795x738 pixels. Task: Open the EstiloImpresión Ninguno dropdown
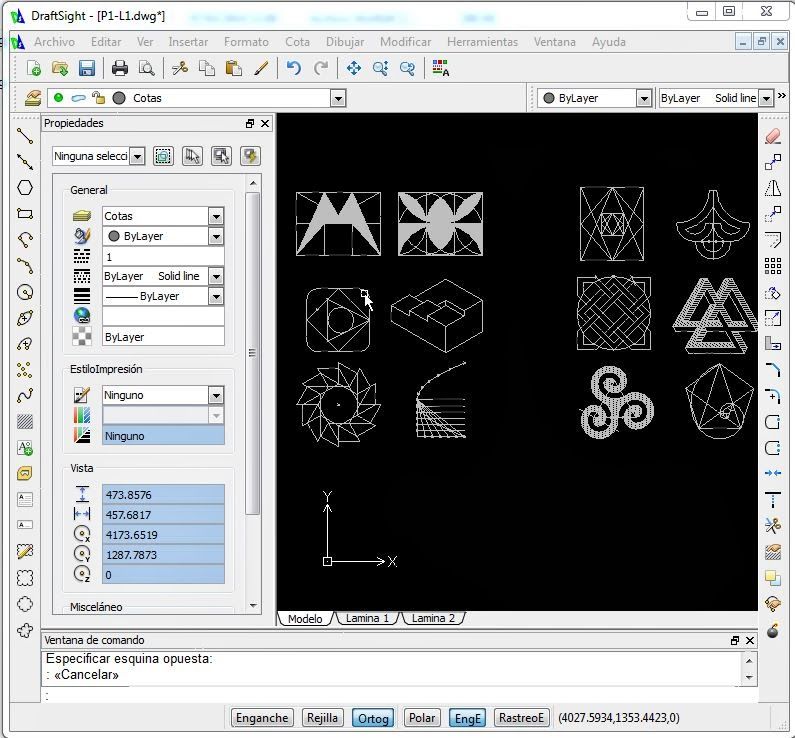coord(215,395)
